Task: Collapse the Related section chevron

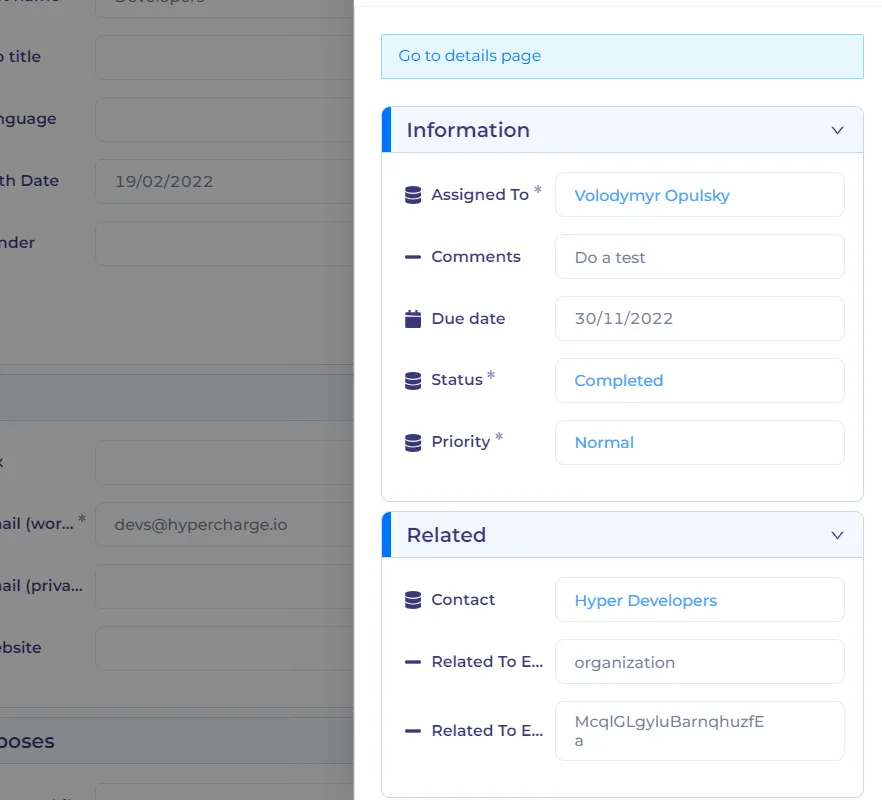Action: (x=838, y=535)
